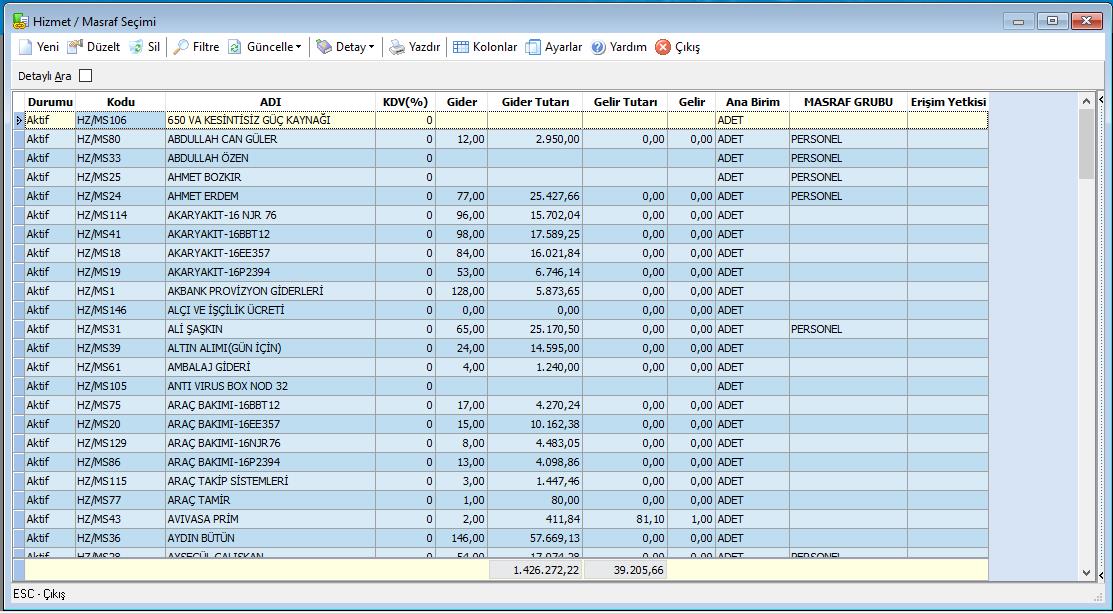
Task: Expand the Güncelle dropdown arrow
Action: click(299, 48)
